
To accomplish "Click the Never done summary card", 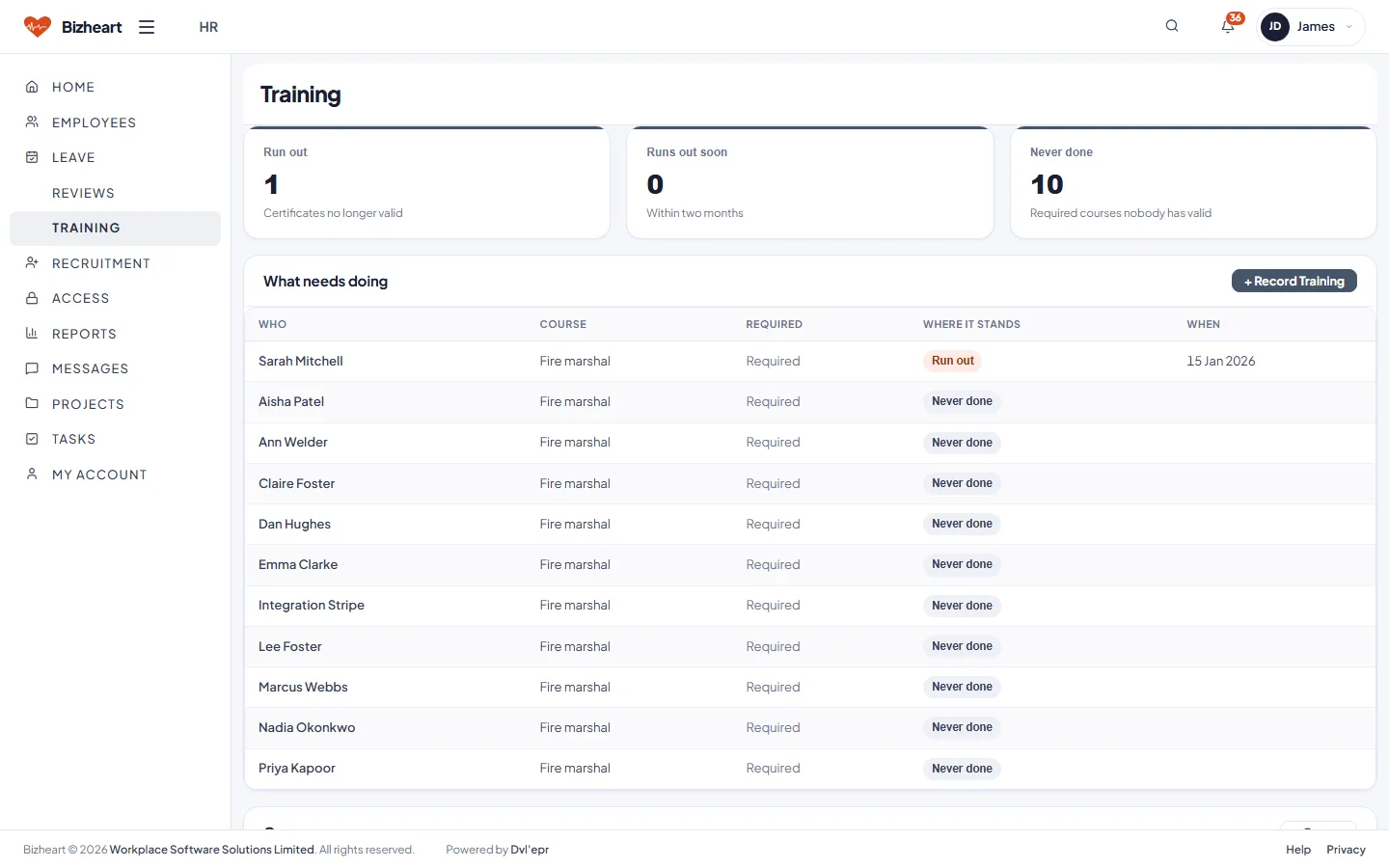I will pos(1193,182).
